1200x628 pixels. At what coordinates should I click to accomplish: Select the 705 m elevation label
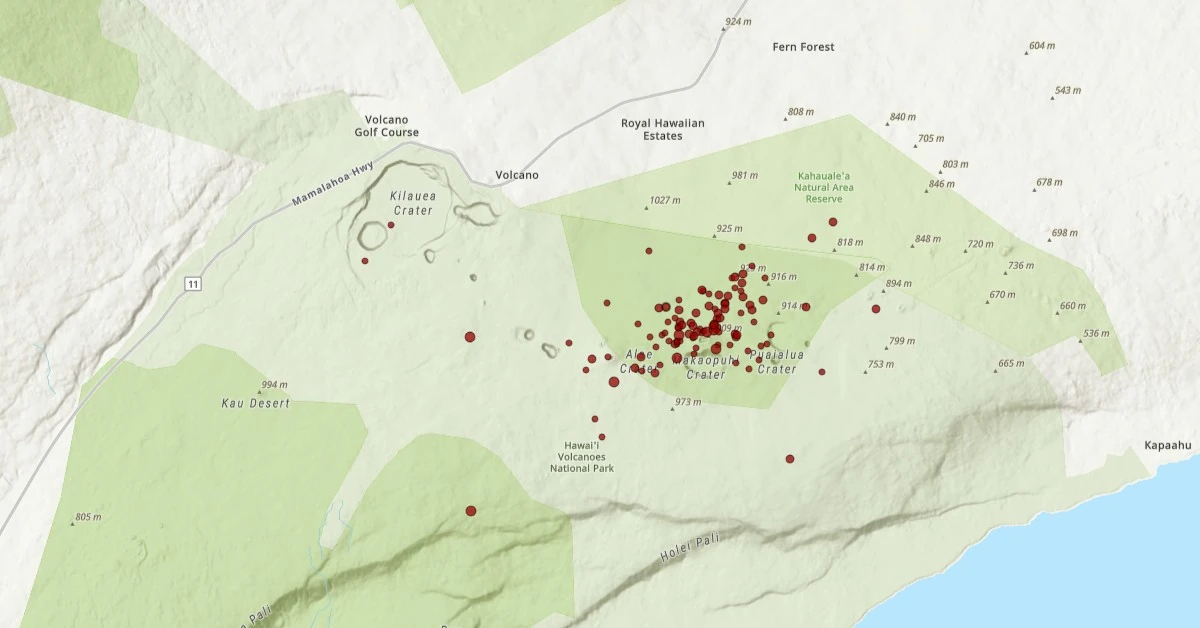pos(931,139)
